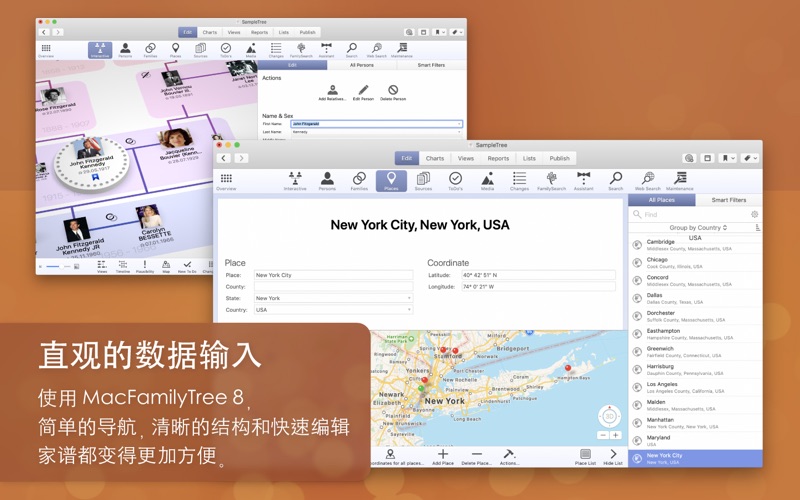This screenshot has height=500, width=800.
Task: Click Delete Place below the map
Action: tap(477, 457)
